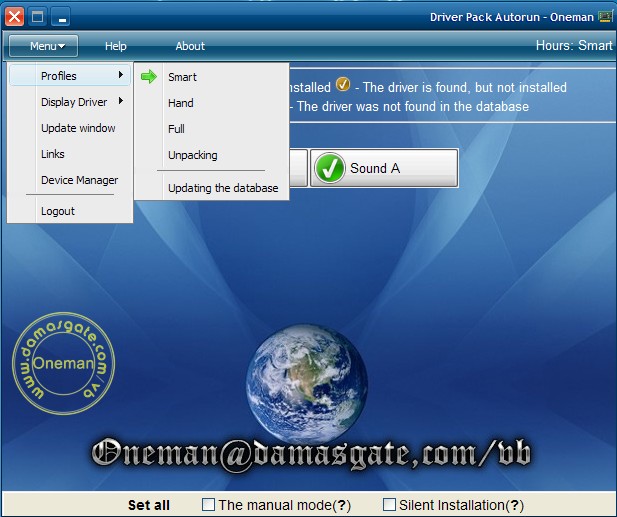Click the chip icon beside the window title
This screenshot has height=517, width=617.
tap(605, 16)
